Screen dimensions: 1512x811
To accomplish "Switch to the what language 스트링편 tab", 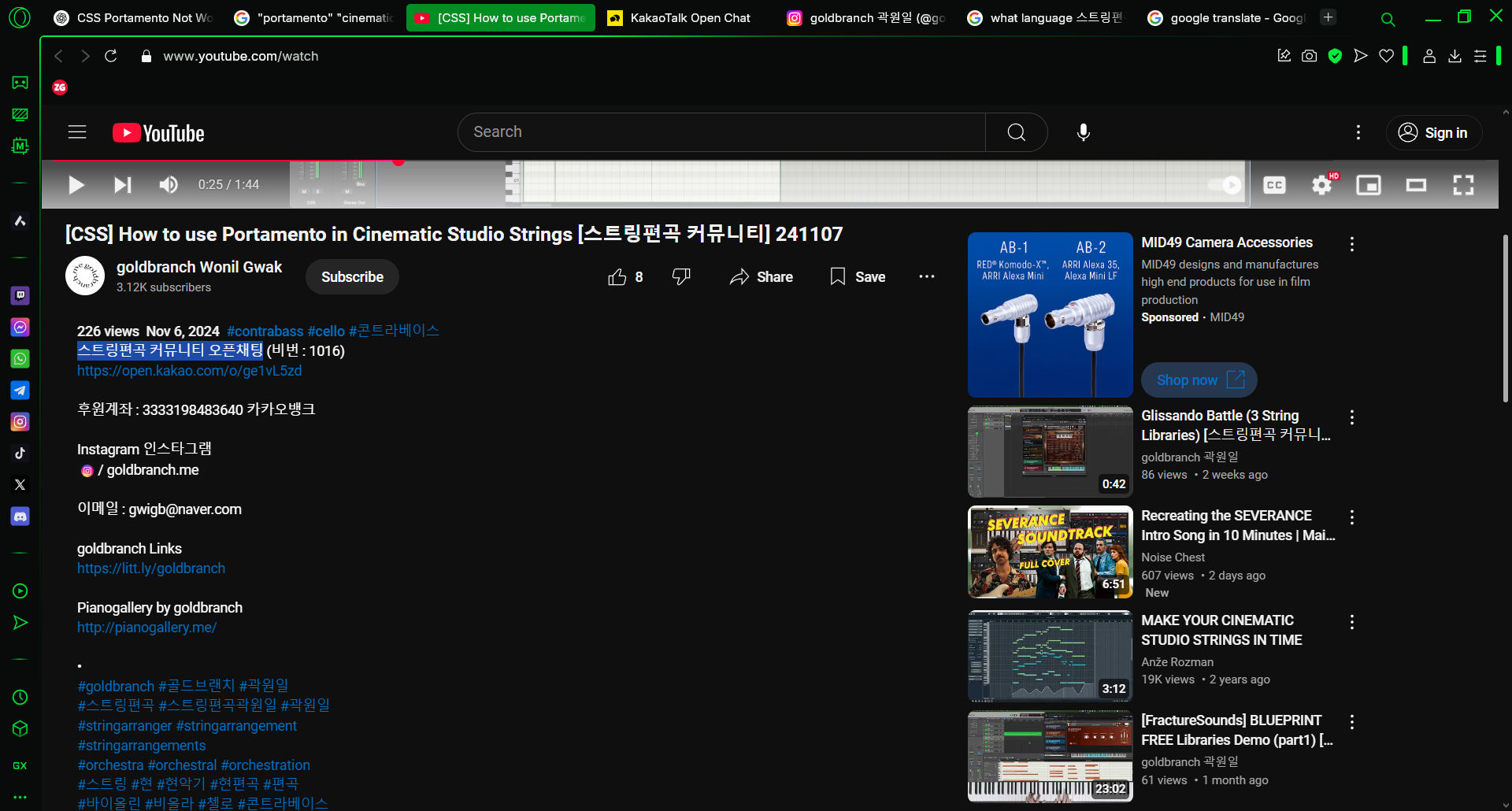I will 1046,17.
